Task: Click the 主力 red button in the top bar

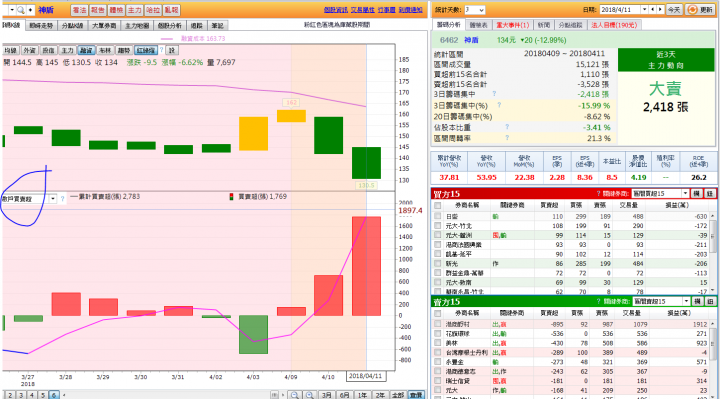Action: point(135,10)
